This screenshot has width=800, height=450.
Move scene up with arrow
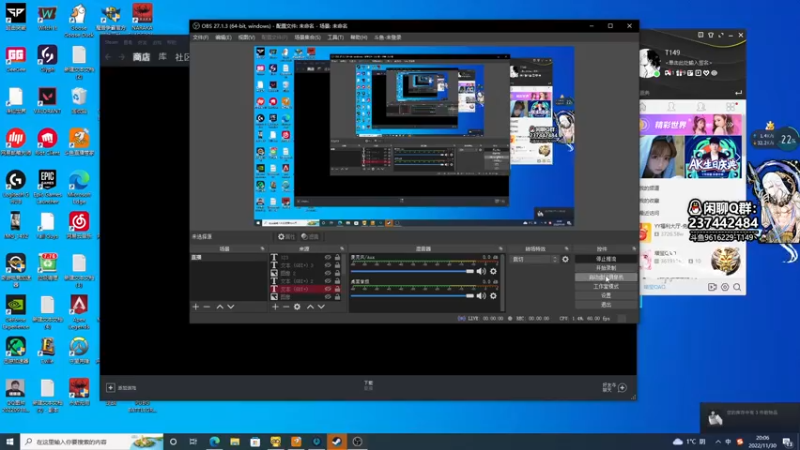219,307
